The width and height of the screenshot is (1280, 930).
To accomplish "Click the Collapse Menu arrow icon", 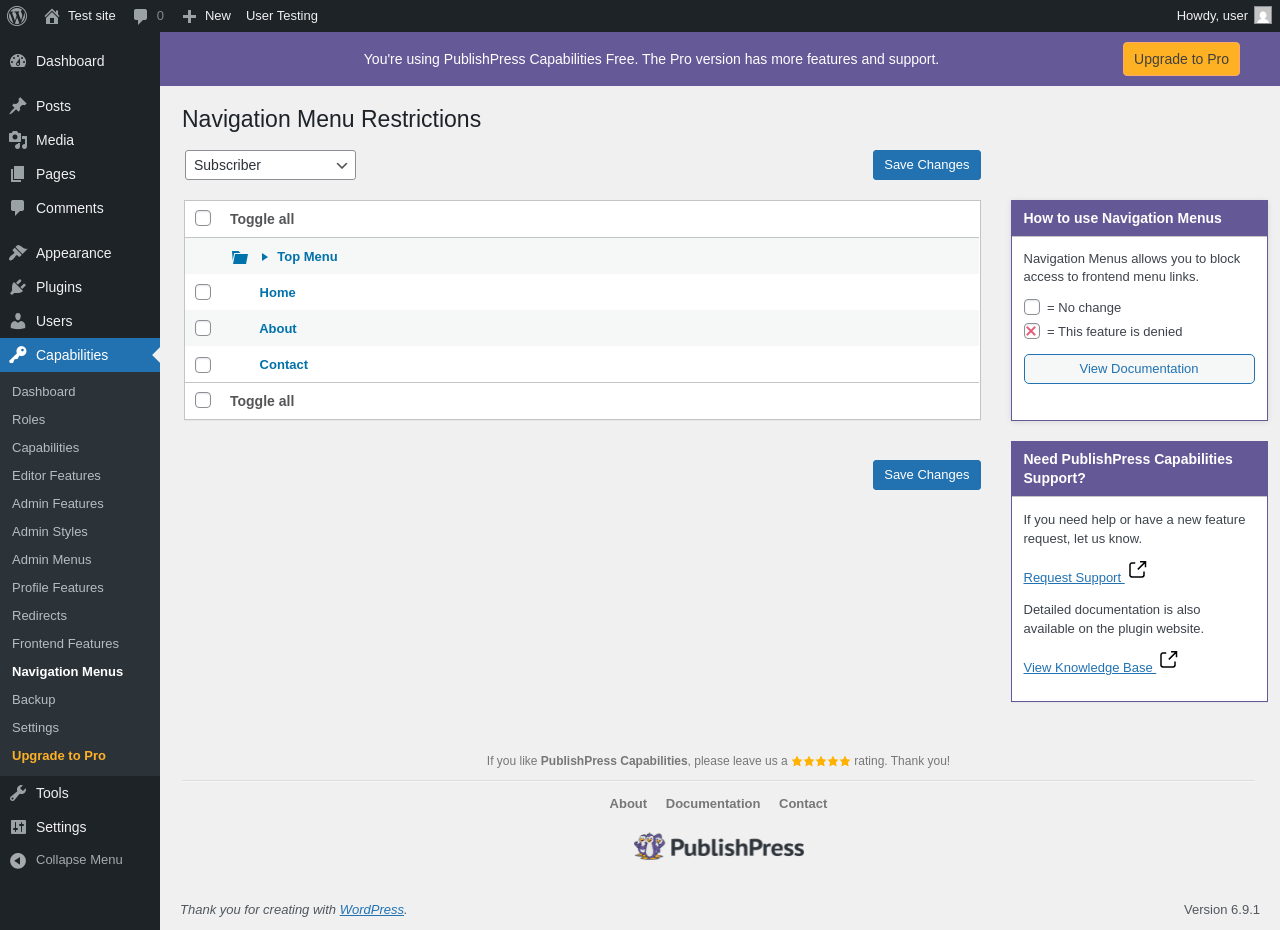I will (x=18, y=860).
